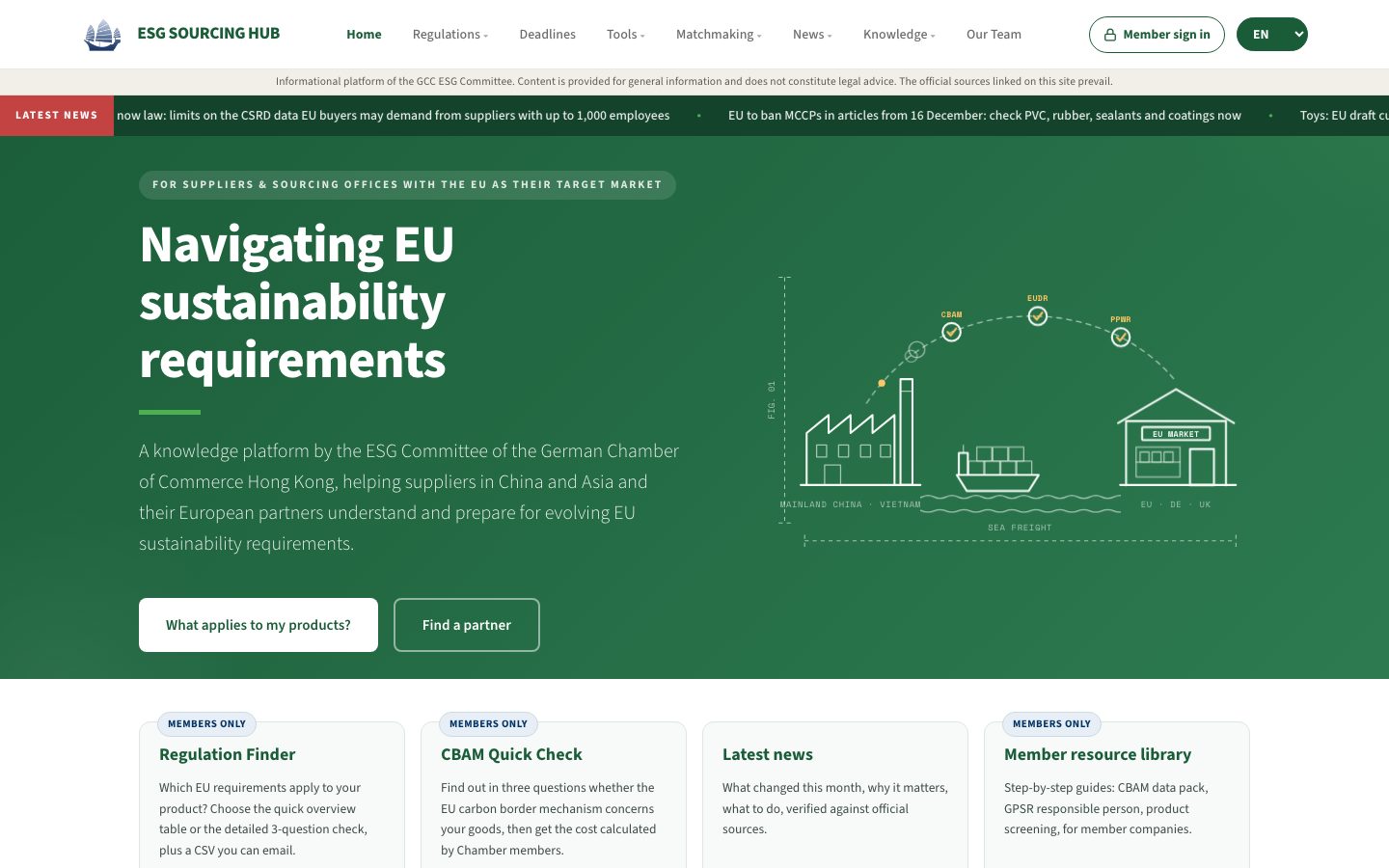The width and height of the screenshot is (1389, 868).
Task: Expand the Regulations dropdown menu
Action: (x=450, y=35)
